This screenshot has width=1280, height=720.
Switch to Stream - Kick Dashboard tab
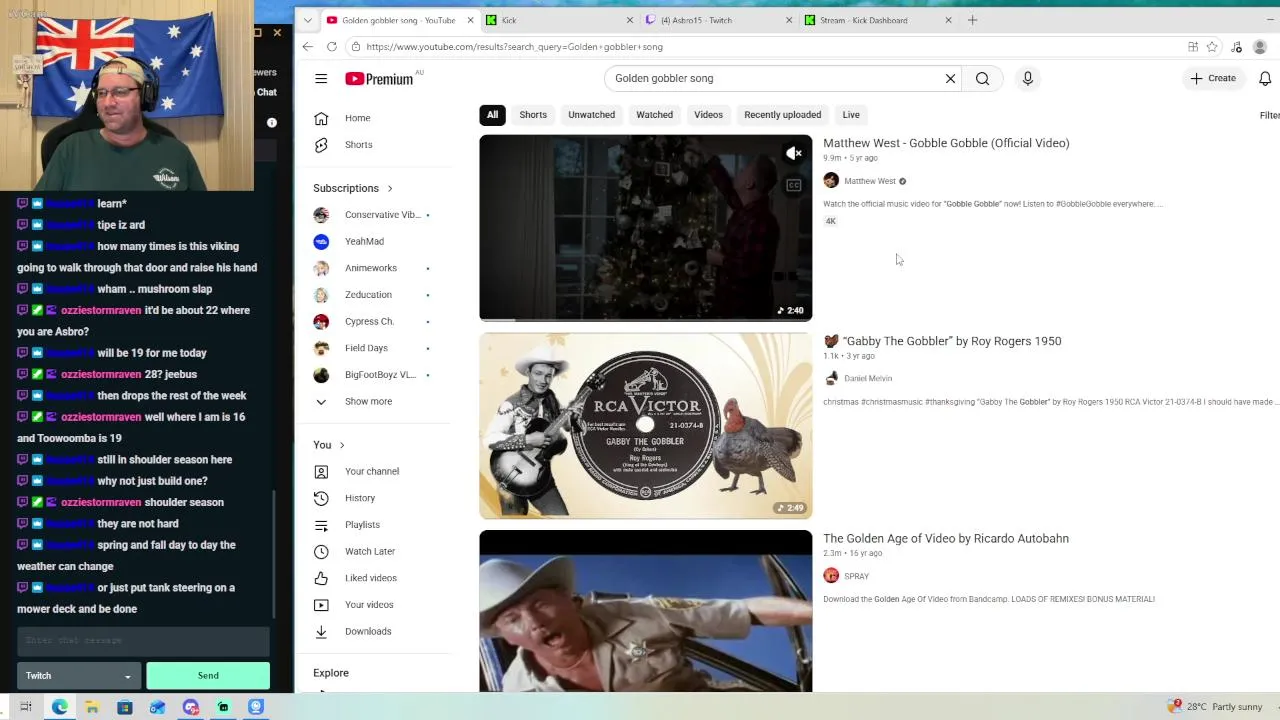tap(880, 20)
